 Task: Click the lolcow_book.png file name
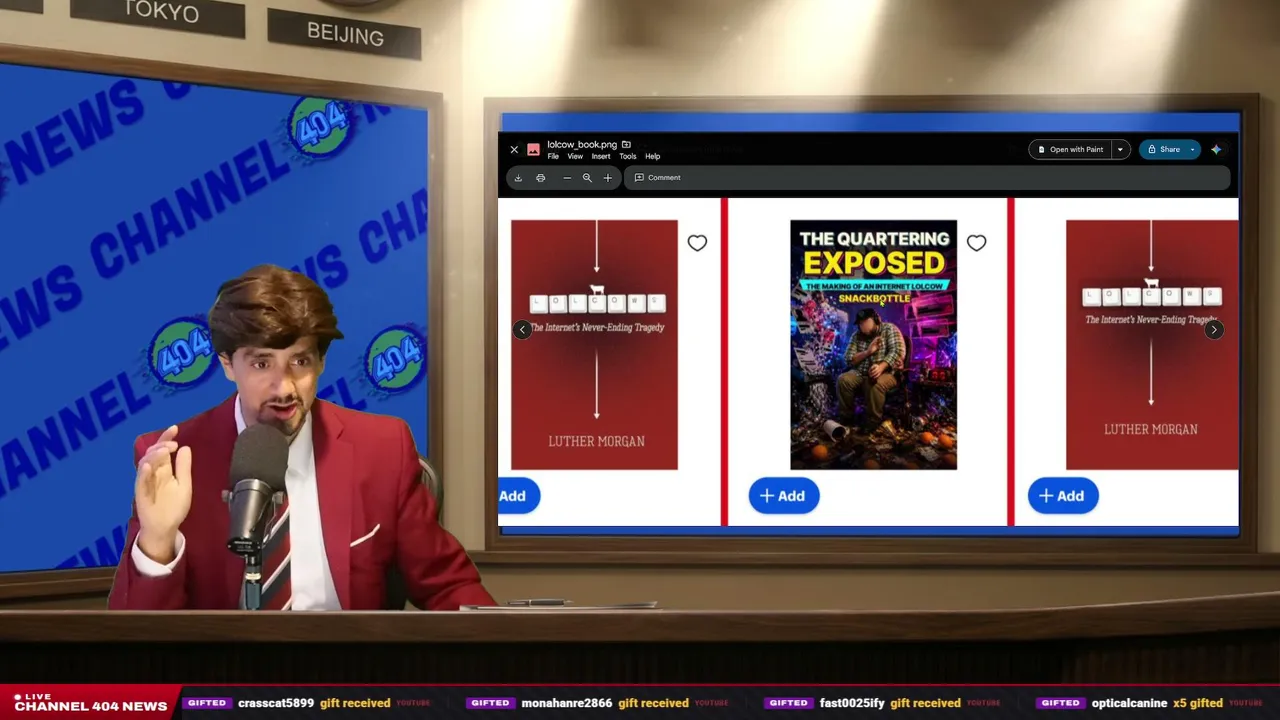point(582,145)
